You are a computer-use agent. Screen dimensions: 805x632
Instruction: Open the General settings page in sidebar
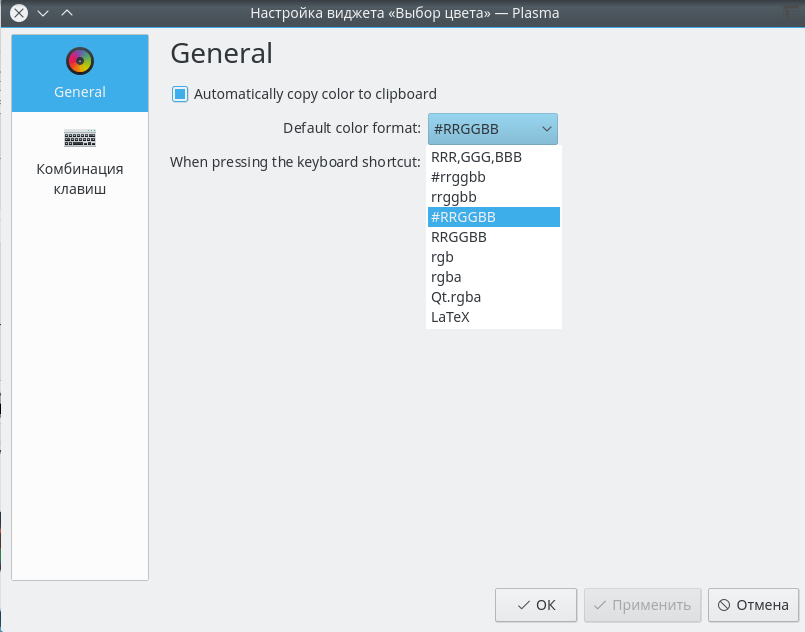click(x=80, y=73)
